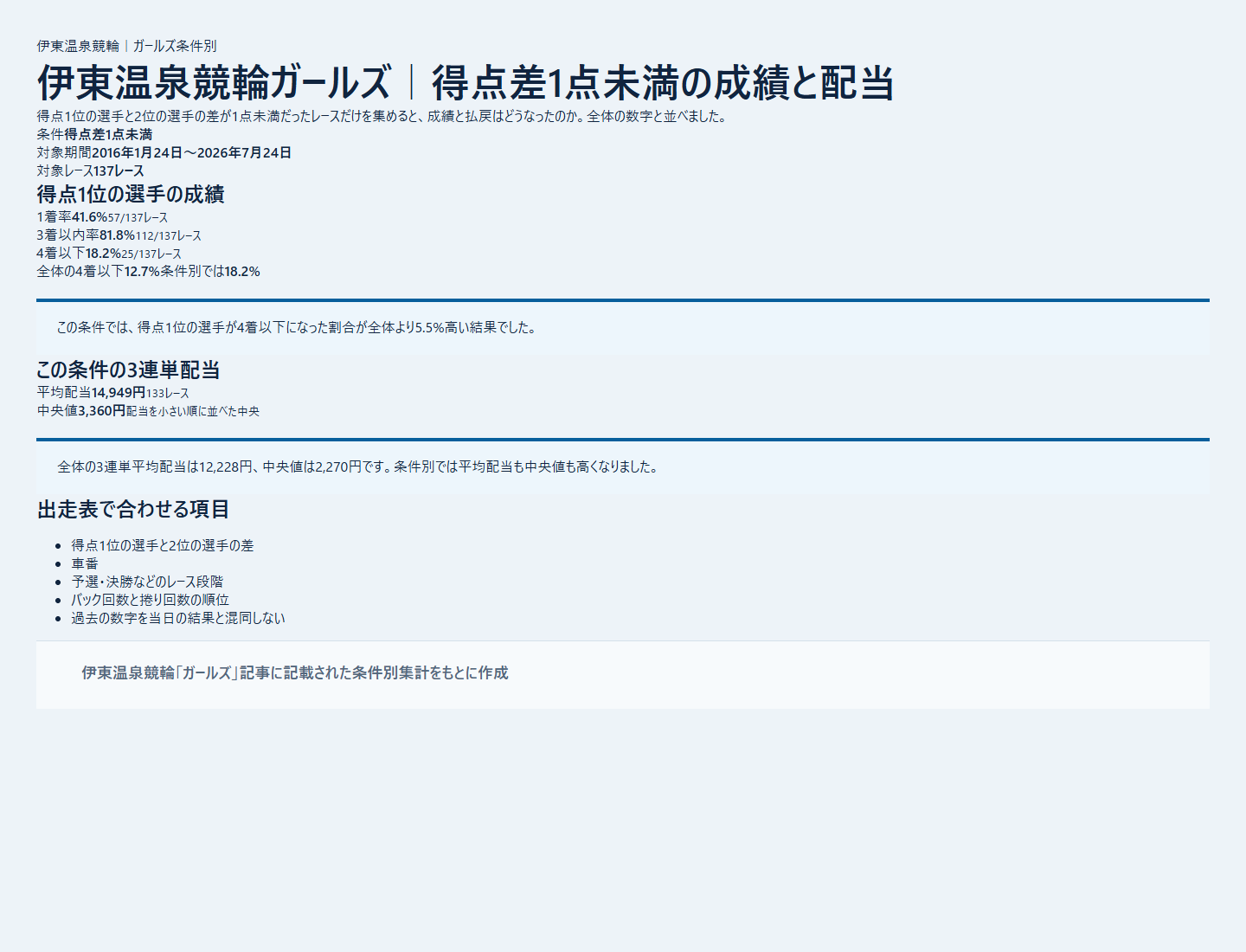
Task: Click the caption 配当を小さい順に並べた中央
Action: pos(193,412)
